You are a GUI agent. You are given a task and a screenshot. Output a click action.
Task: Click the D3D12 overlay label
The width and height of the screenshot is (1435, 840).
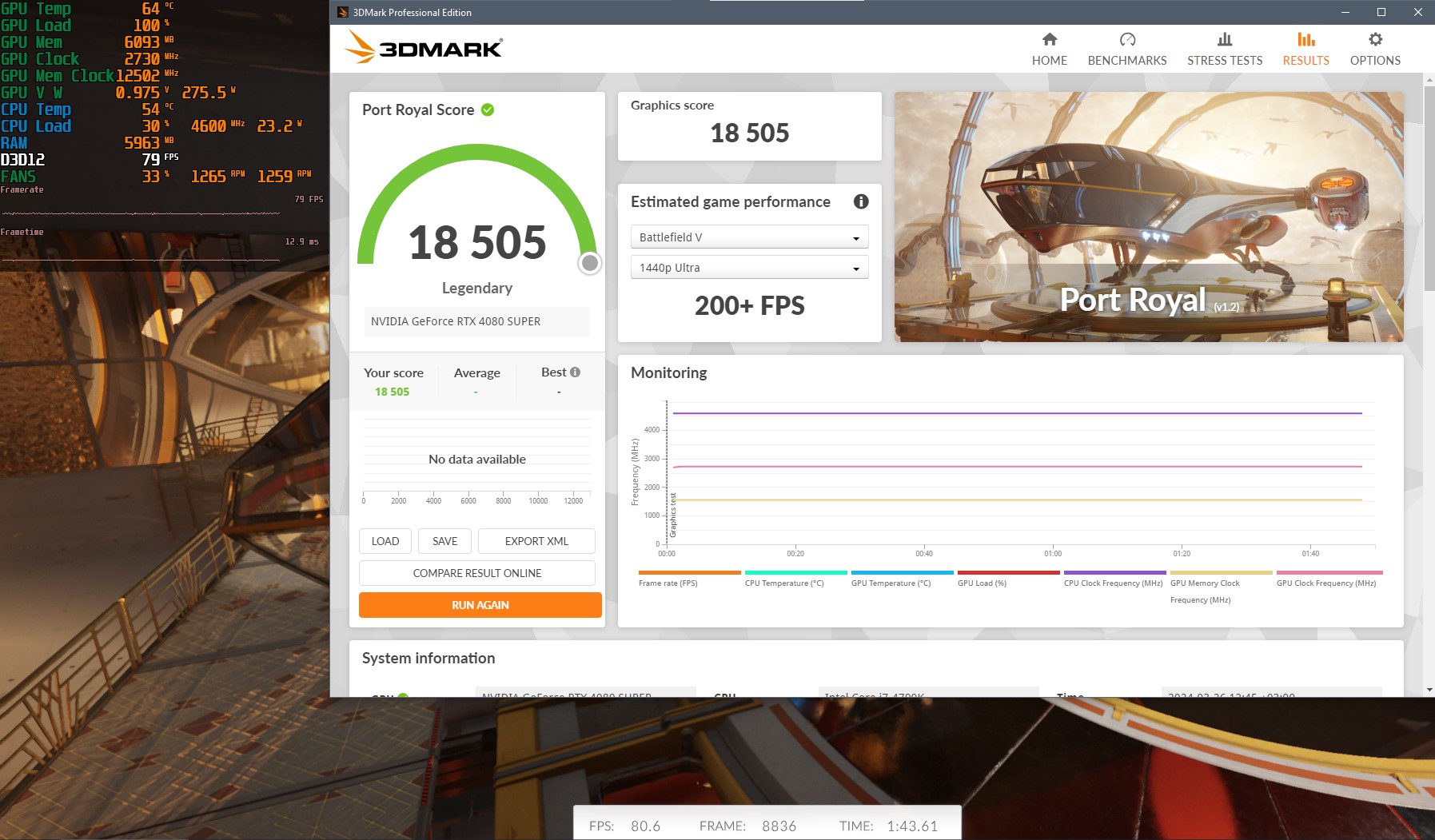[x=23, y=160]
